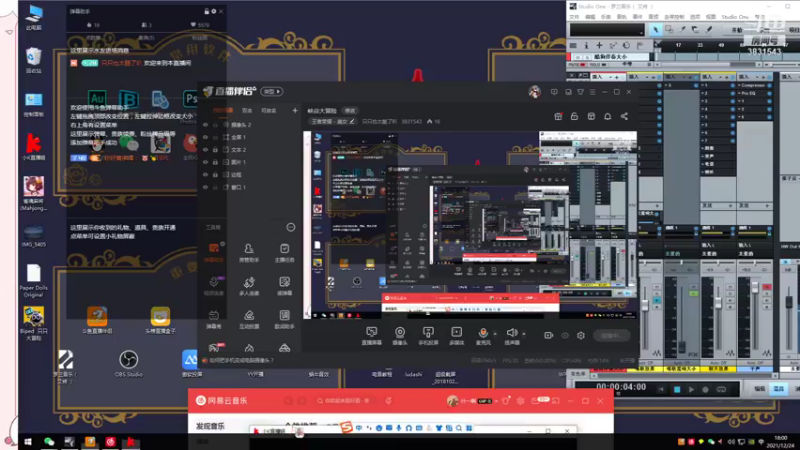Screen dimensions: 800x450
Task: Toggle visibility eye for 窗口 1 source
Action: pos(206,187)
